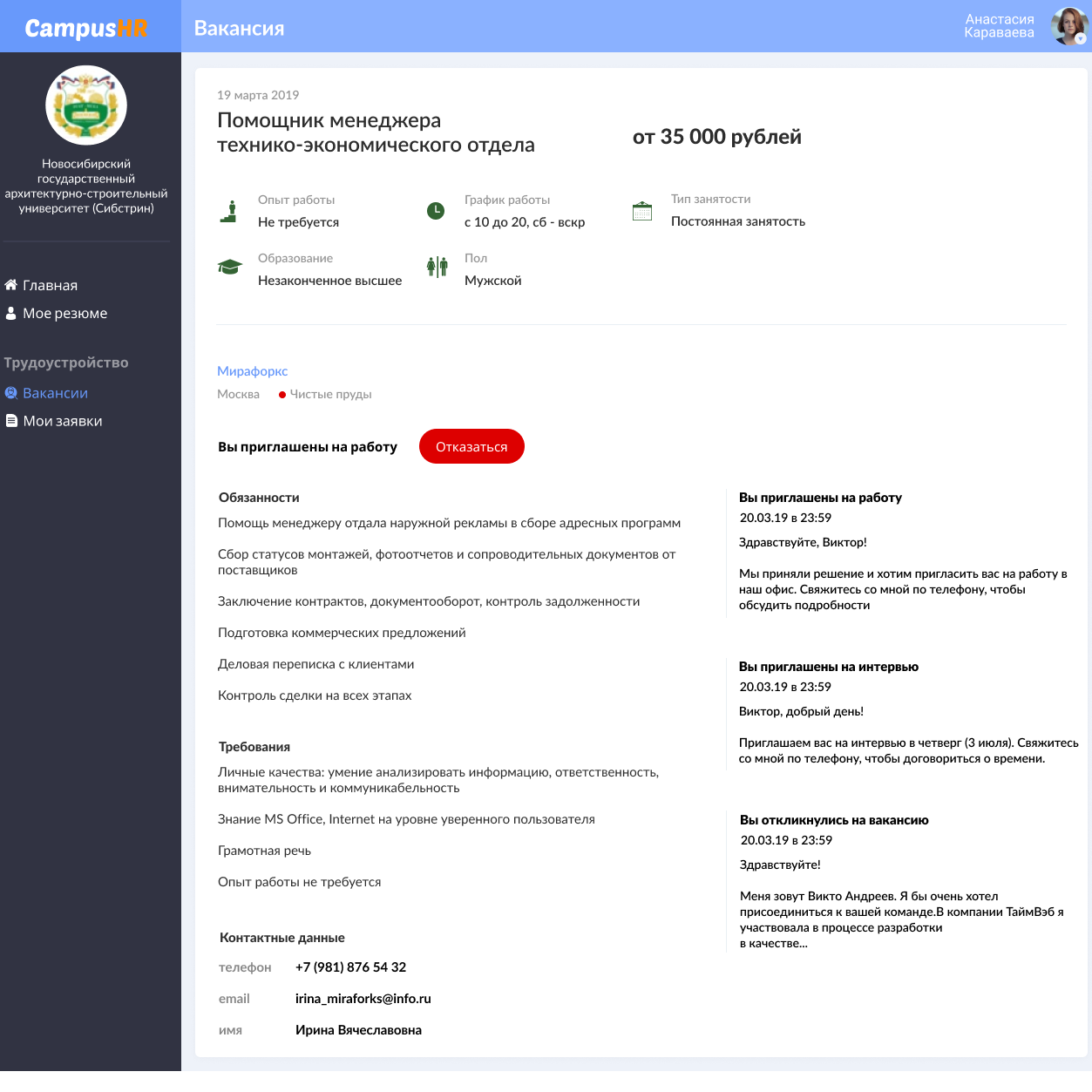The image size is (1092, 1092).
Task: Click the Отказаться red button
Action: pyautogui.click(x=471, y=446)
